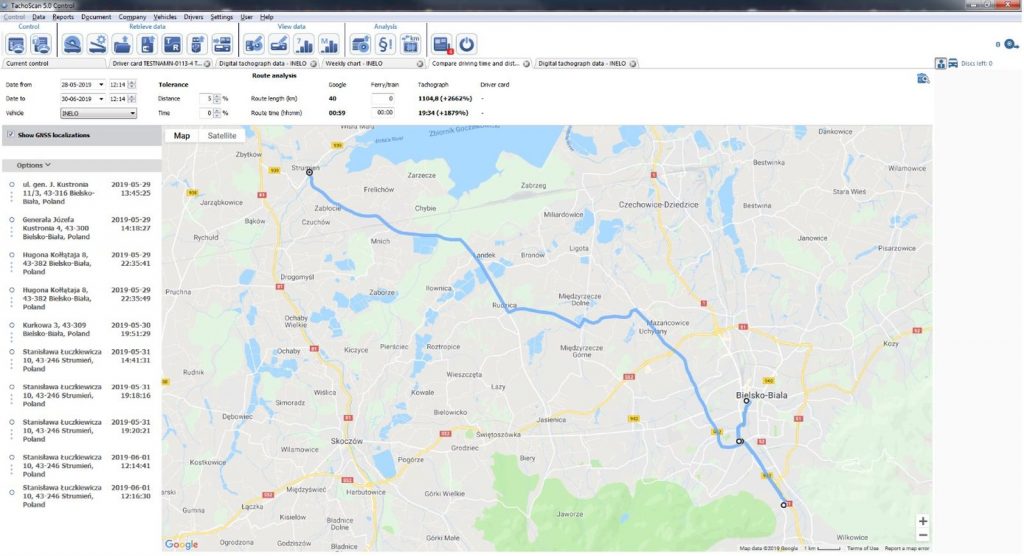The image size is (1024, 556).
Task: Switch to the Current control tab
Action: click(x=54, y=64)
